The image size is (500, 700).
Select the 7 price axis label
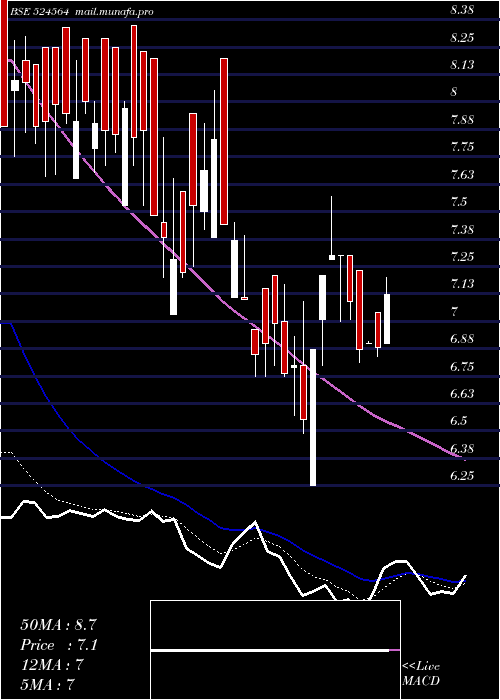[x=454, y=312]
